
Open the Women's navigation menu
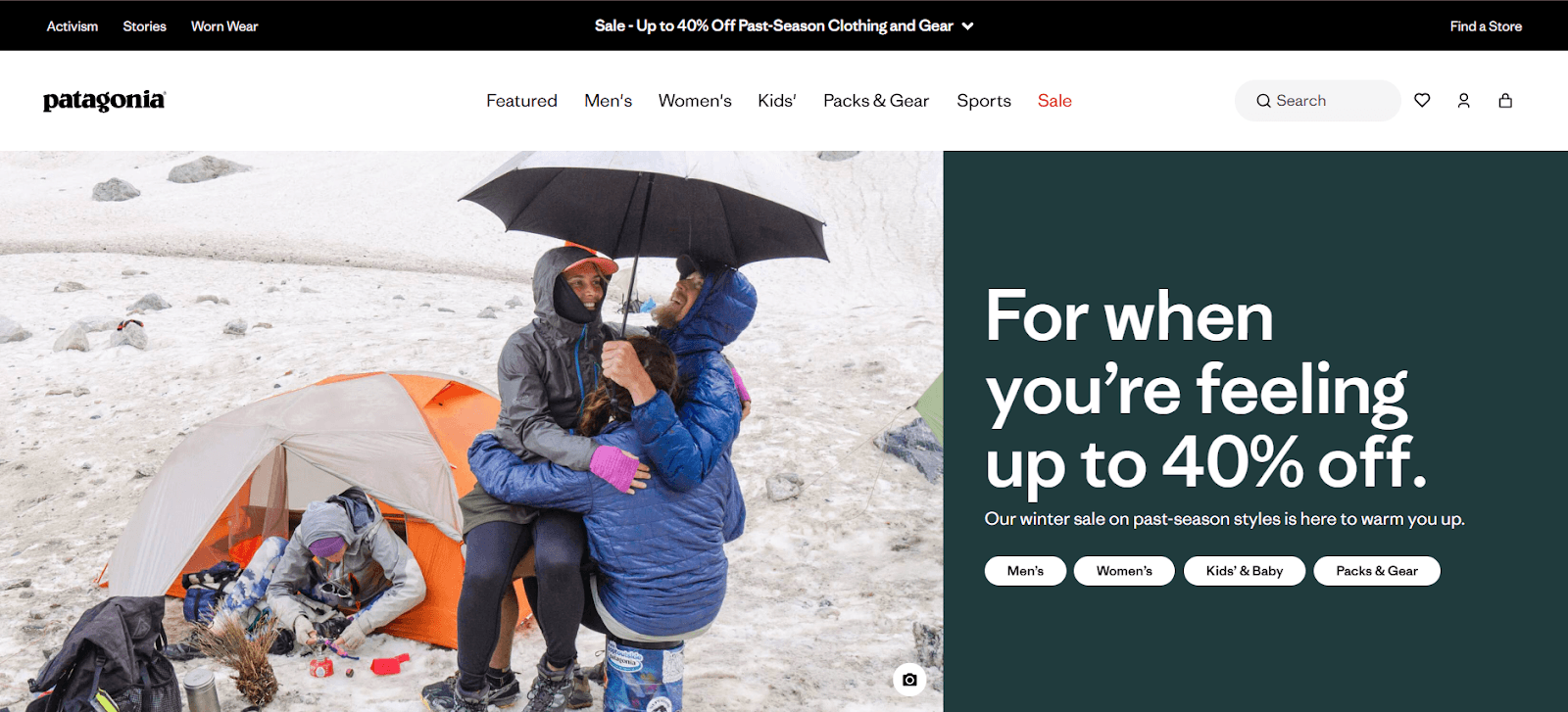click(x=695, y=101)
